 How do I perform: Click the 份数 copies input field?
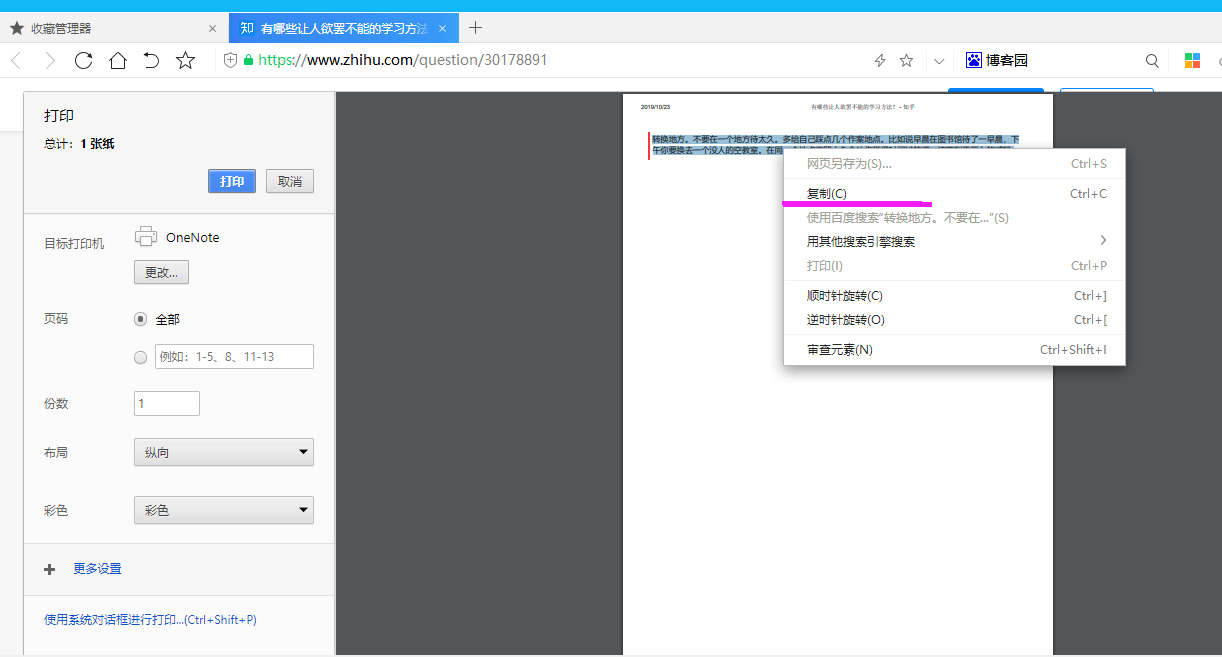pos(167,404)
